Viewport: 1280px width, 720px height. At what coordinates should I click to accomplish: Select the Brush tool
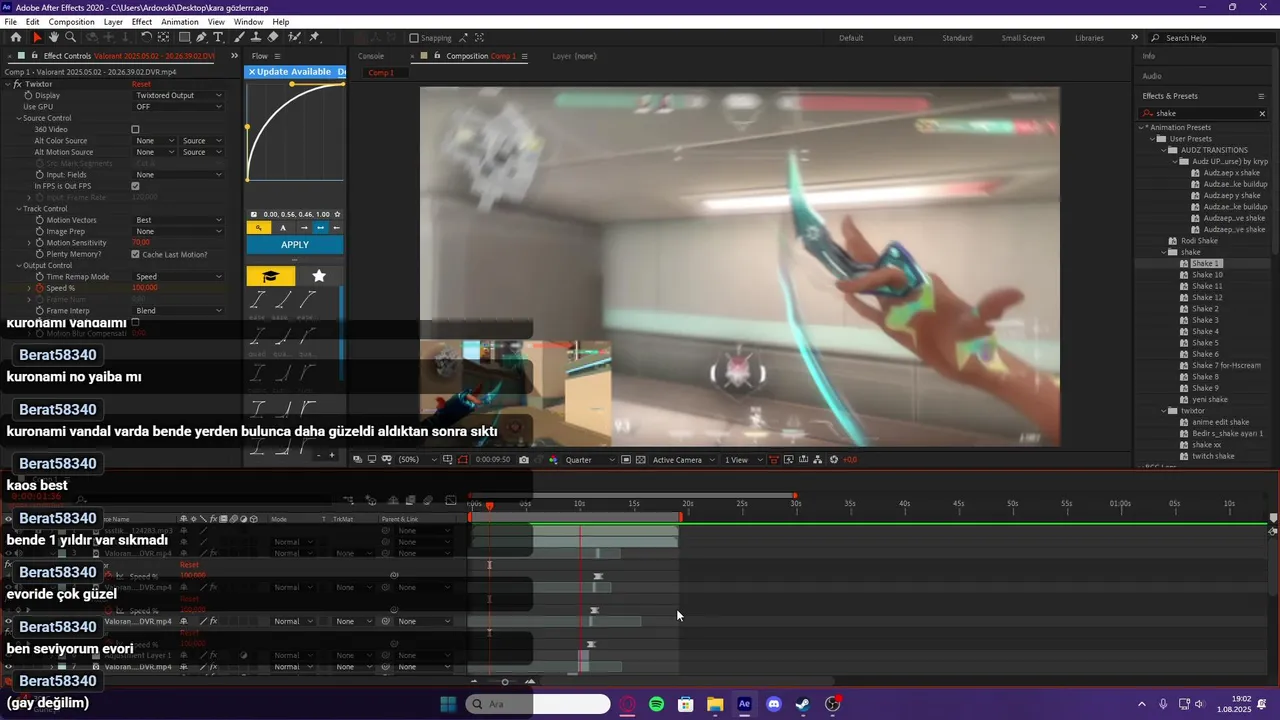tap(239, 37)
